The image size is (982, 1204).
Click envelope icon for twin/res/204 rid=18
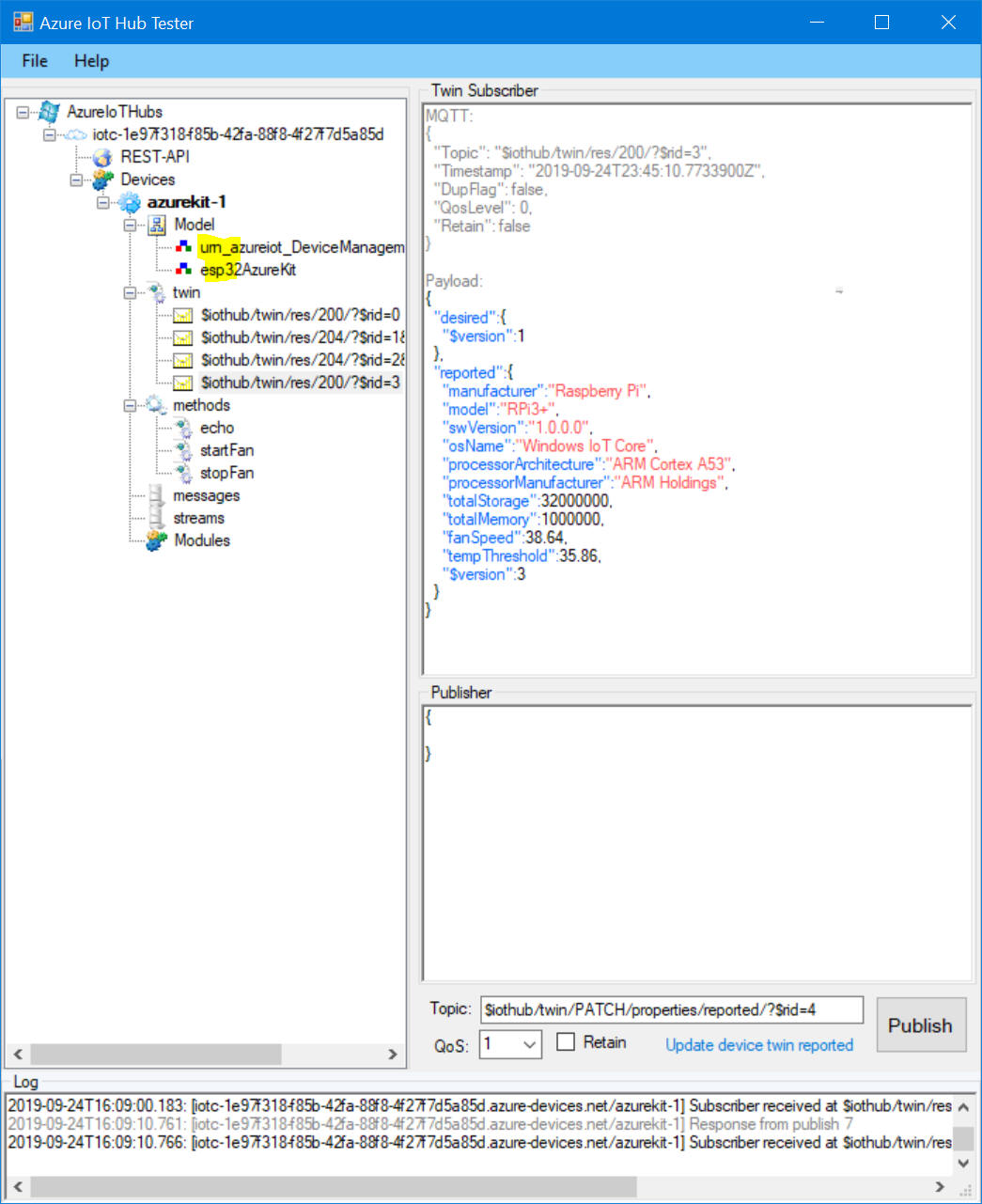click(x=183, y=338)
